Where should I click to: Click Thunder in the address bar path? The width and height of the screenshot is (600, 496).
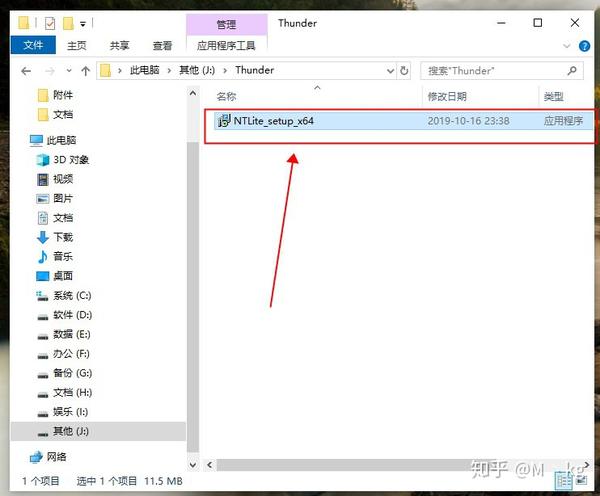pos(254,70)
